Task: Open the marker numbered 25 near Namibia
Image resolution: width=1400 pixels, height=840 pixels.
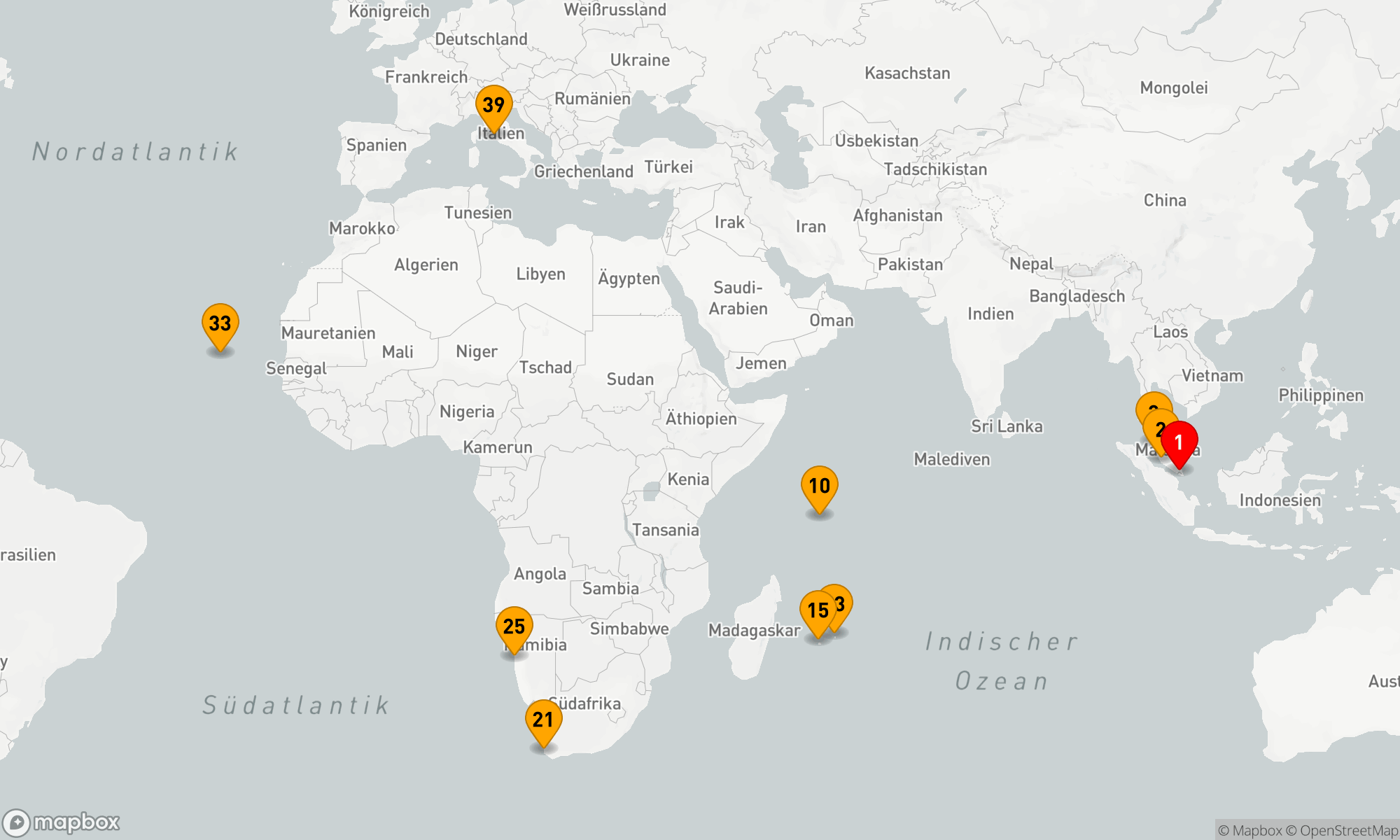Action: point(514,626)
